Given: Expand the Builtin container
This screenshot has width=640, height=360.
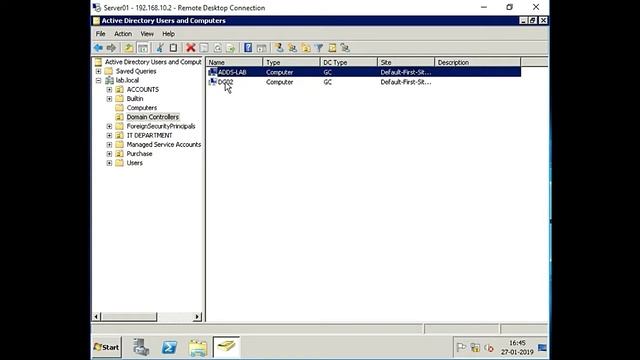Looking at the screenshot, I should [109, 99].
